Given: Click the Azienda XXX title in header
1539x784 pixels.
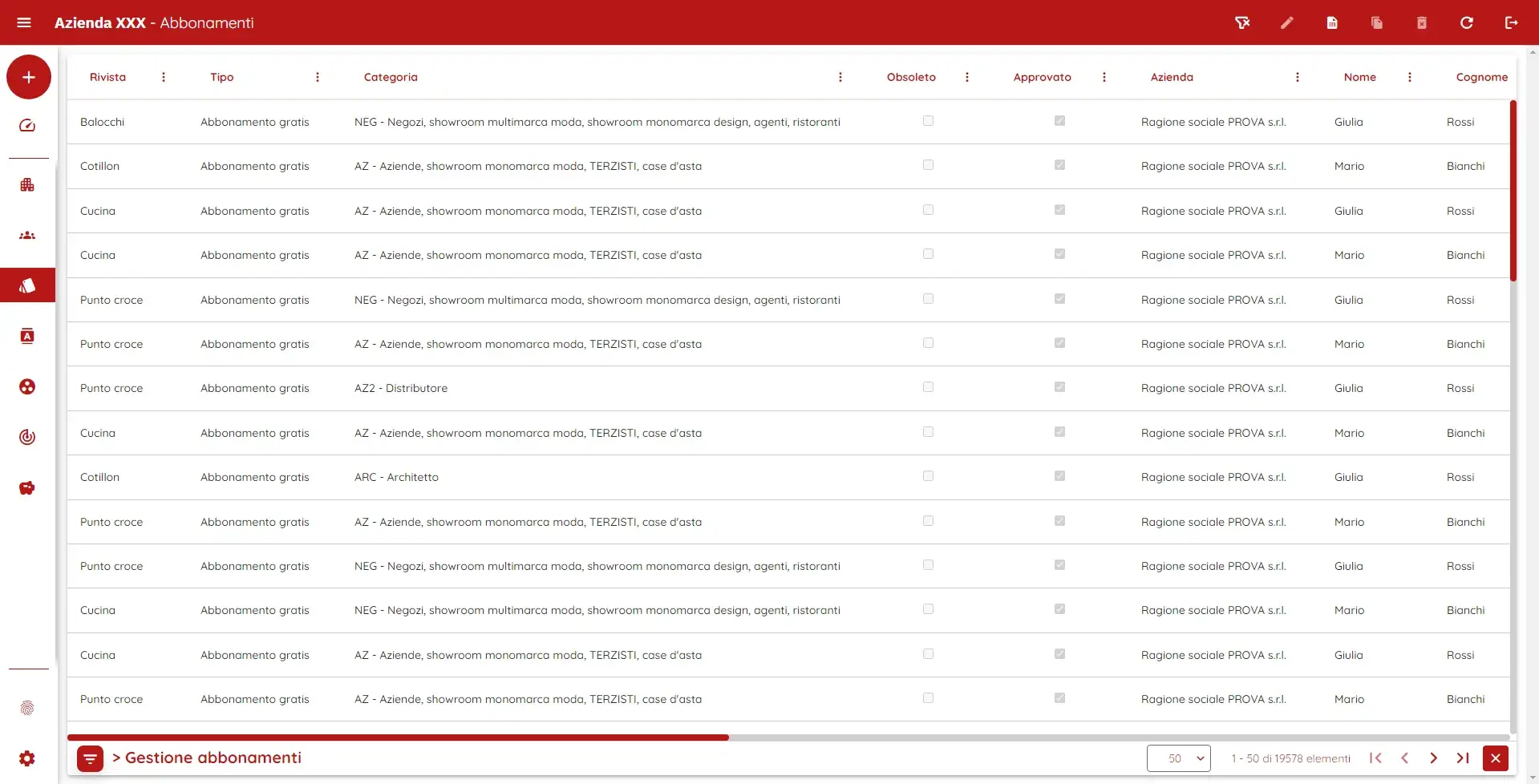Looking at the screenshot, I should (x=100, y=22).
